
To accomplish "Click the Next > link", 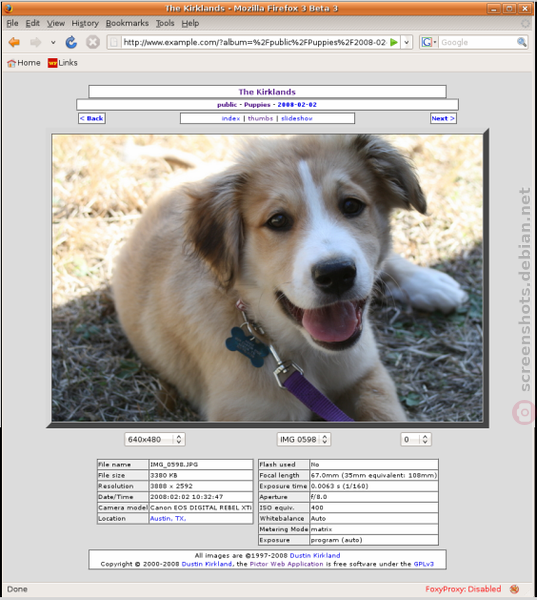I will pyautogui.click(x=443, y=118).
